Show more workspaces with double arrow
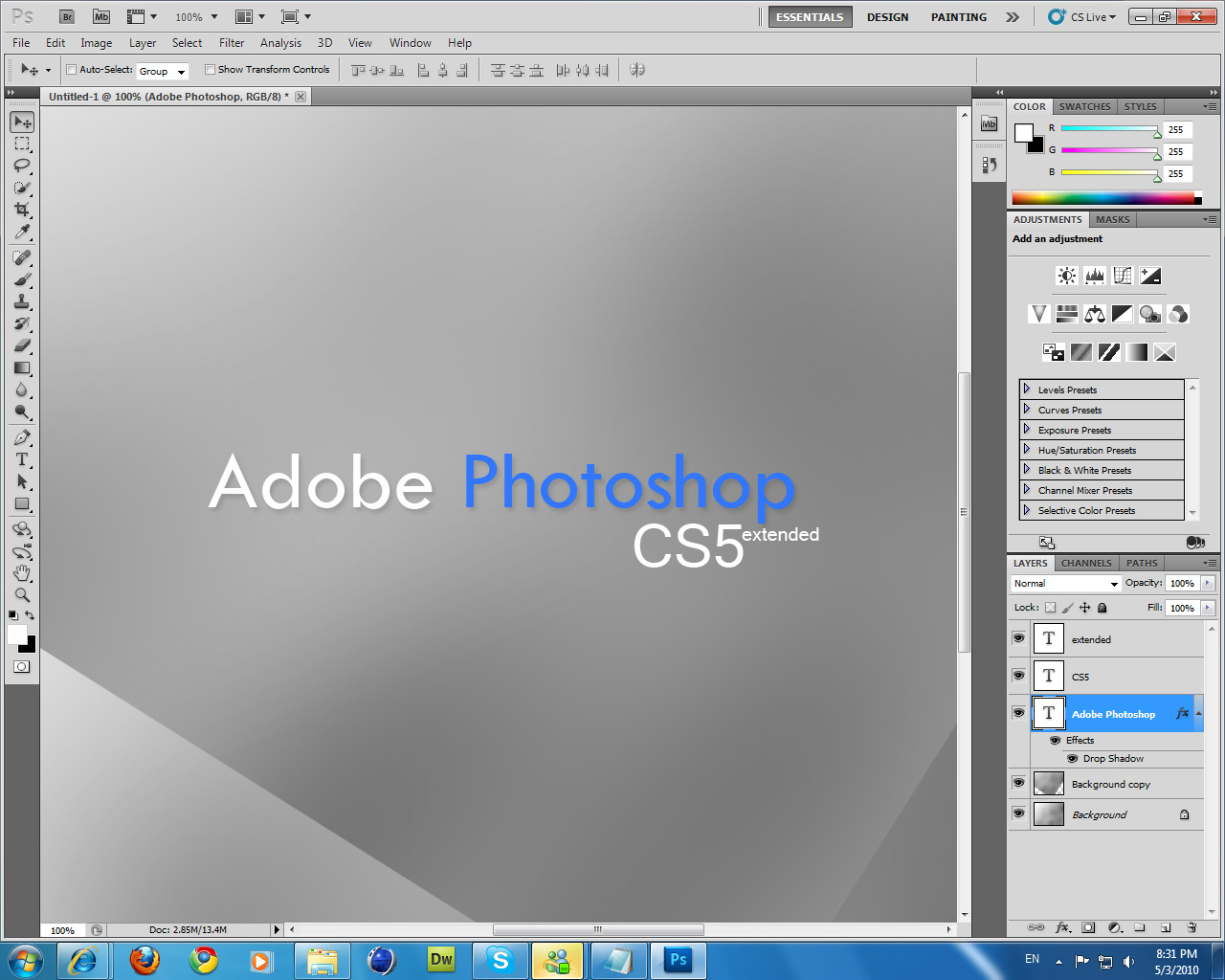 [1012, 17]
